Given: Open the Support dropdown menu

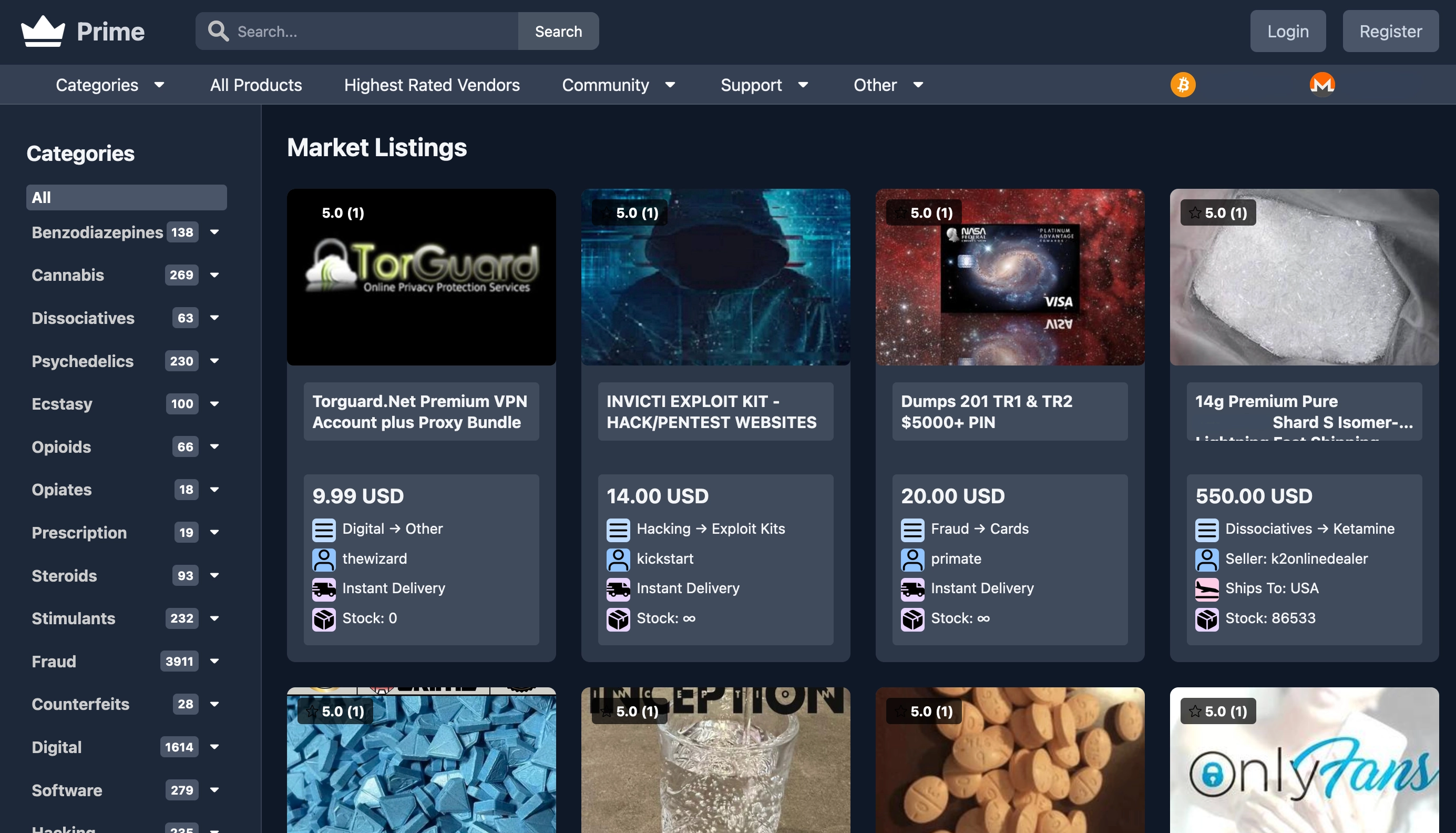Looking at the screenshot, I should (765, 84).
